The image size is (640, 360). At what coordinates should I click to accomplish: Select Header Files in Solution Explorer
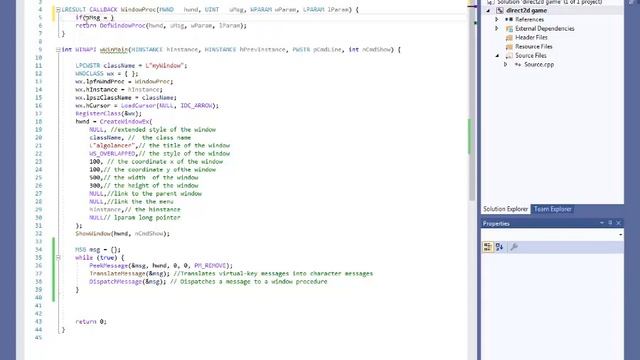click(531, 38)
